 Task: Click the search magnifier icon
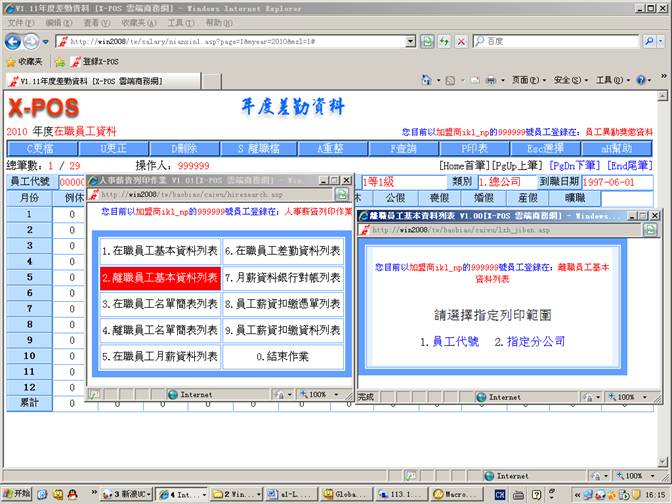649,41
